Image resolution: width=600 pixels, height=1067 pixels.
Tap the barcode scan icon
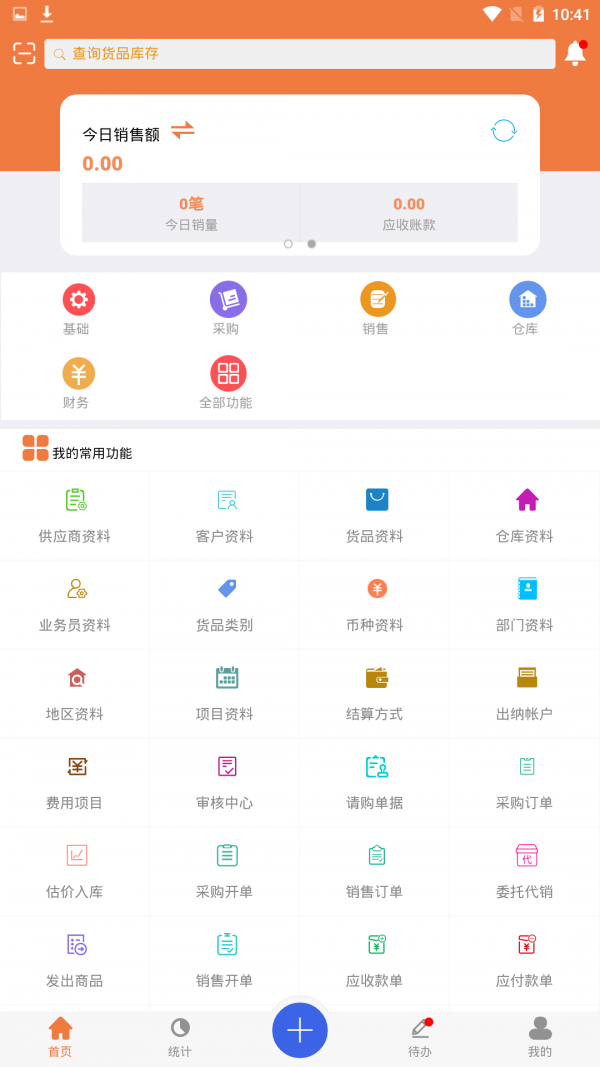(x=24, y=54)
